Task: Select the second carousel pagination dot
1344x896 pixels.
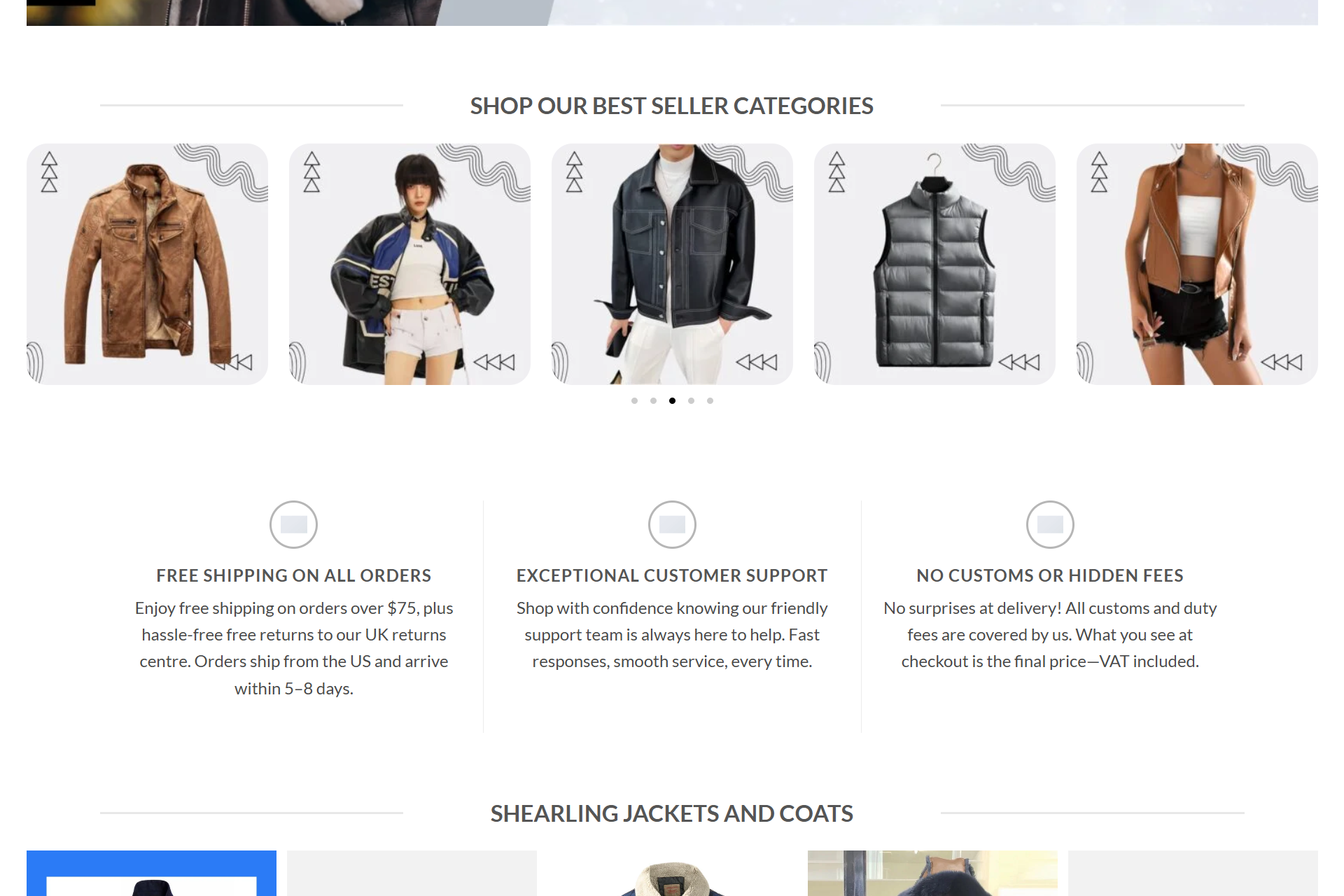Action: pos(653,400)
